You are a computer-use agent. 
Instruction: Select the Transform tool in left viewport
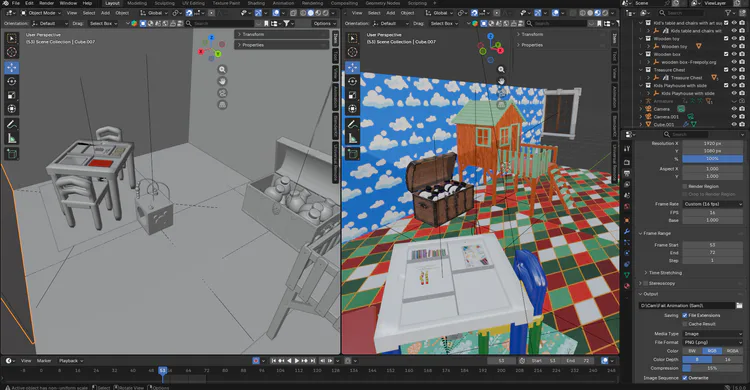(12, 109)
